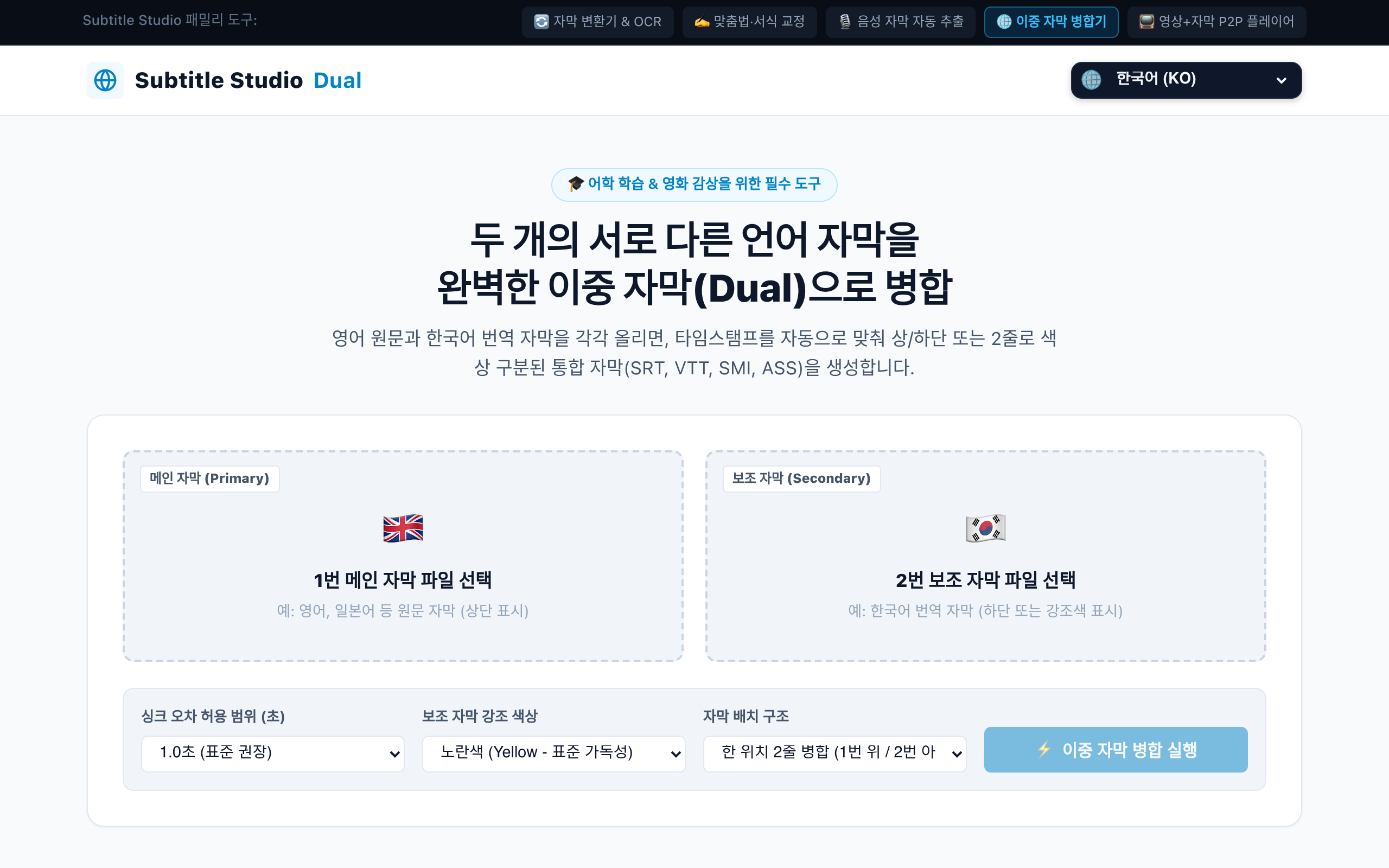1389x868 pixels.
Task: Click the writing hand icon on 맞춤법·서식 교정
Action: pyautogui.click(x=702, y=22)
